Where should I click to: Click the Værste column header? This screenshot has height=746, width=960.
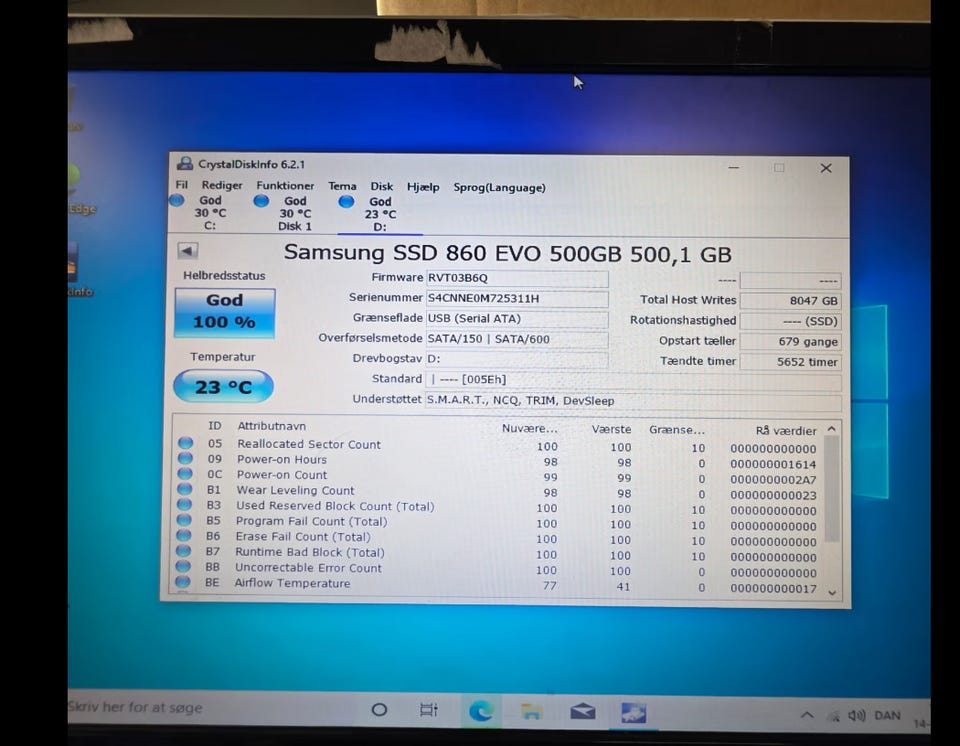click(x=611, y=429)
